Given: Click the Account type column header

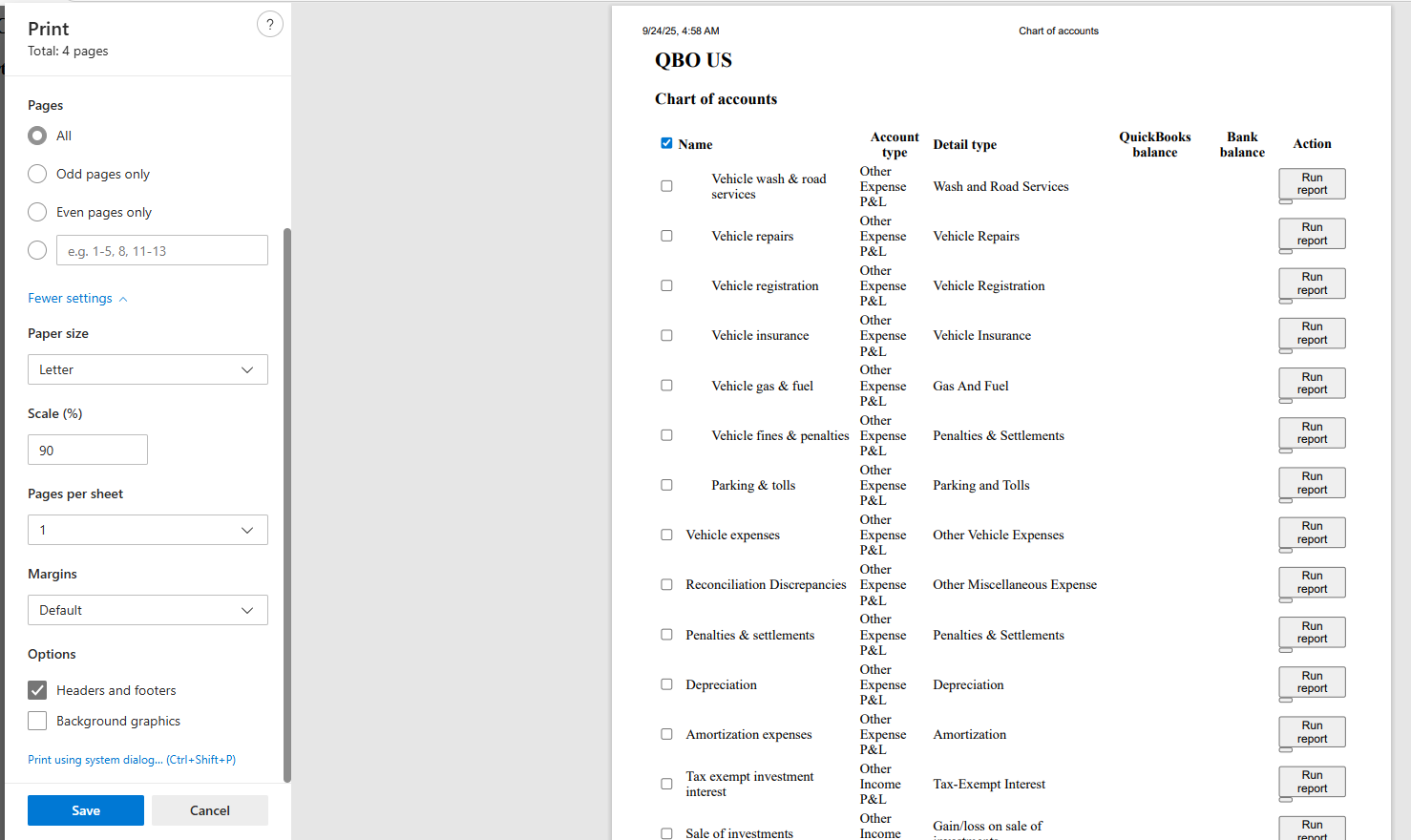Looking at the screenshot, I should (x=895, y=144).
